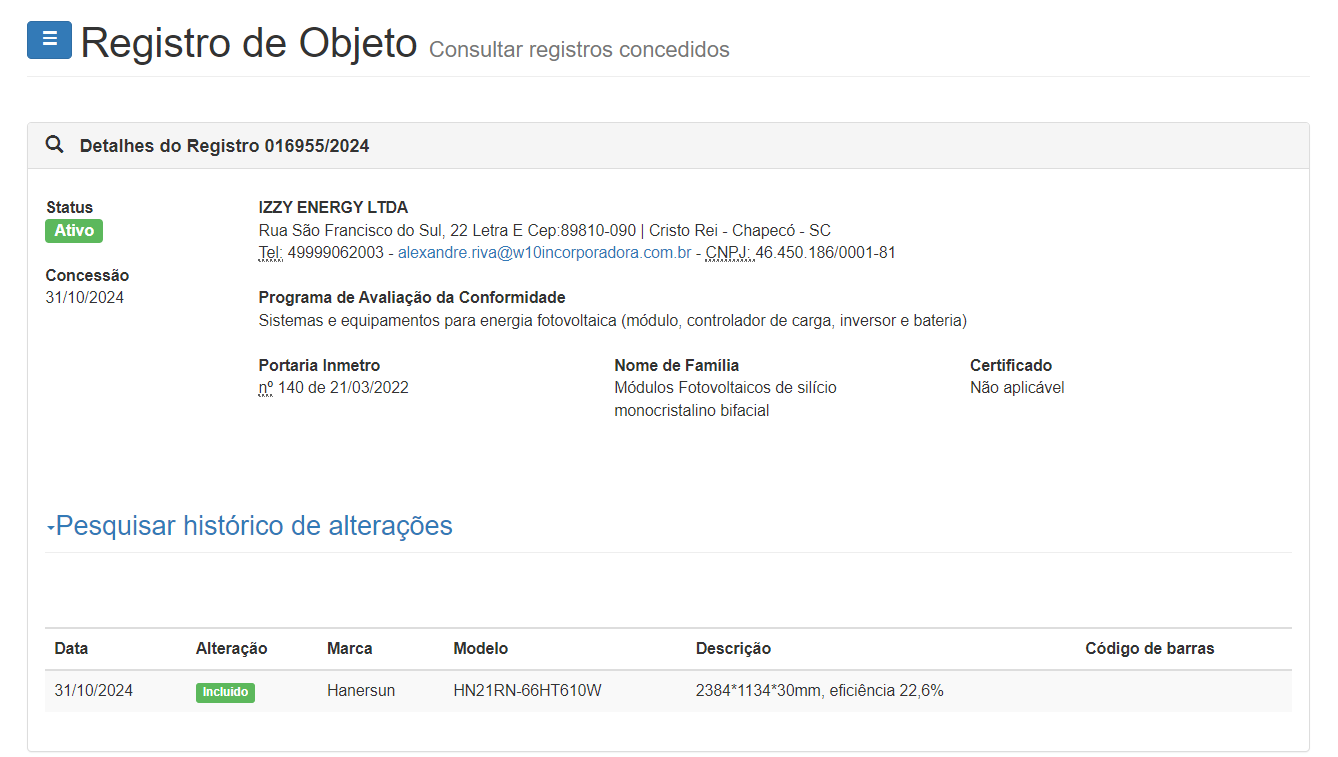Click the Código de barras column header
This screenshot has height=757, width=1338.
point(1149,648)
